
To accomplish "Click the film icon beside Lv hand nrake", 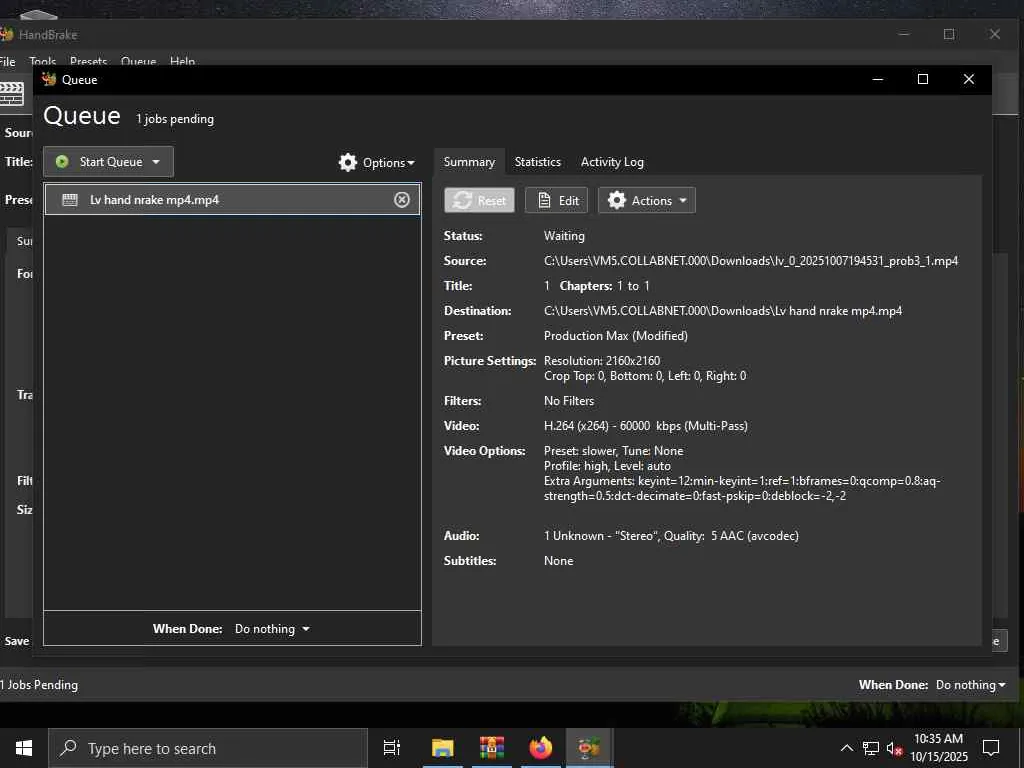I will click(70, 200).
